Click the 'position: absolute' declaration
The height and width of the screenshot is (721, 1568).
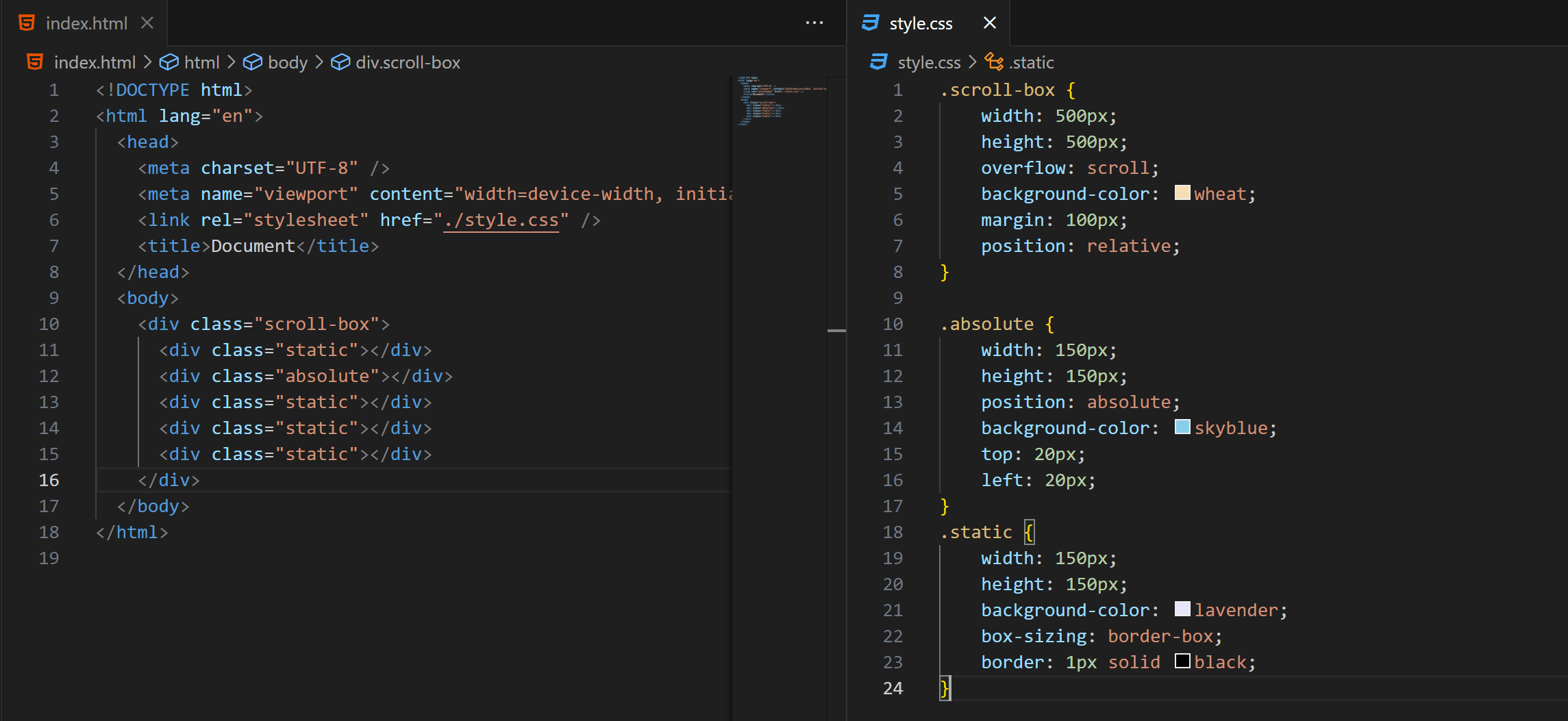pyautogui.click(x=1081, y=402)
